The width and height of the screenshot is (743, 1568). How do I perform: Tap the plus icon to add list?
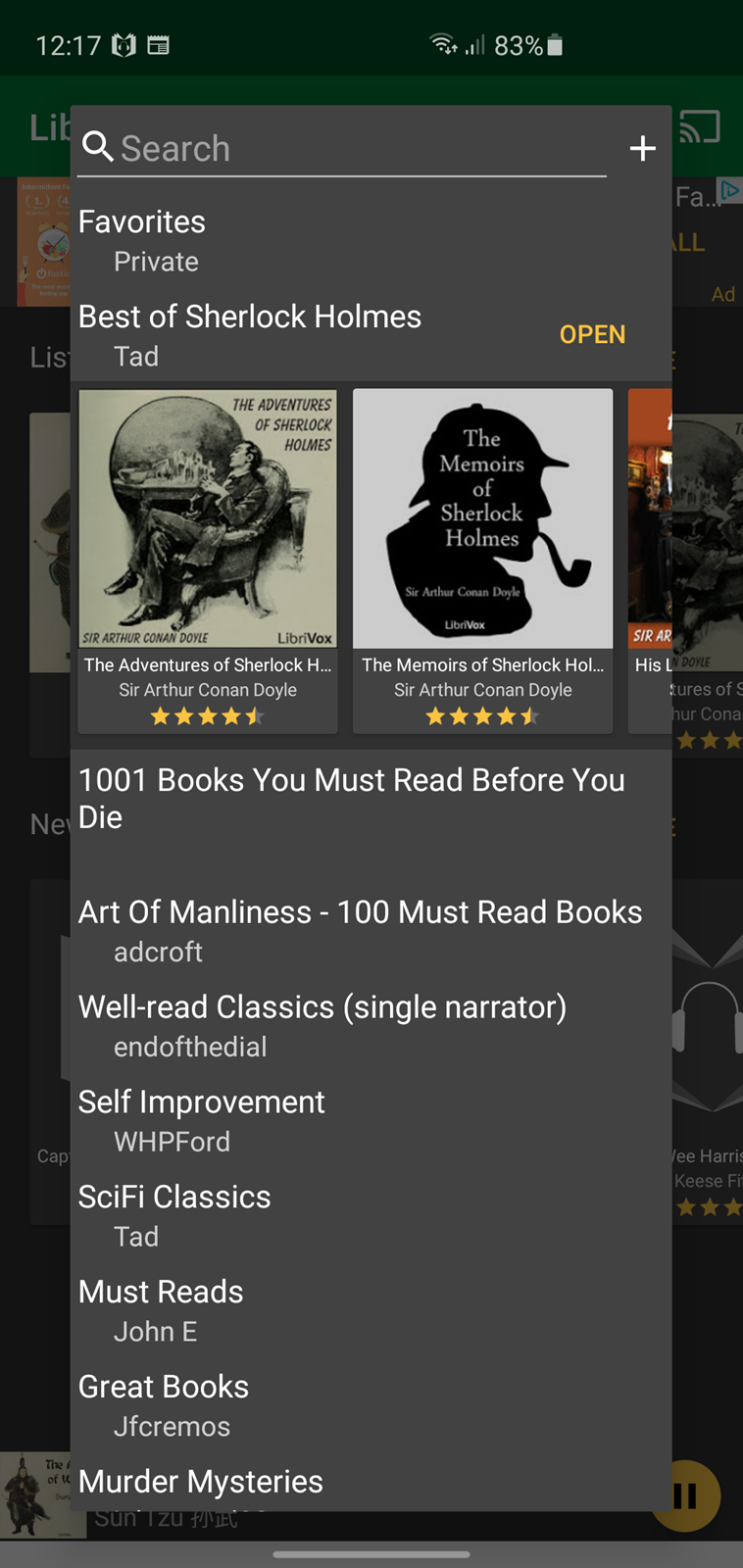(x=642, y=148)
